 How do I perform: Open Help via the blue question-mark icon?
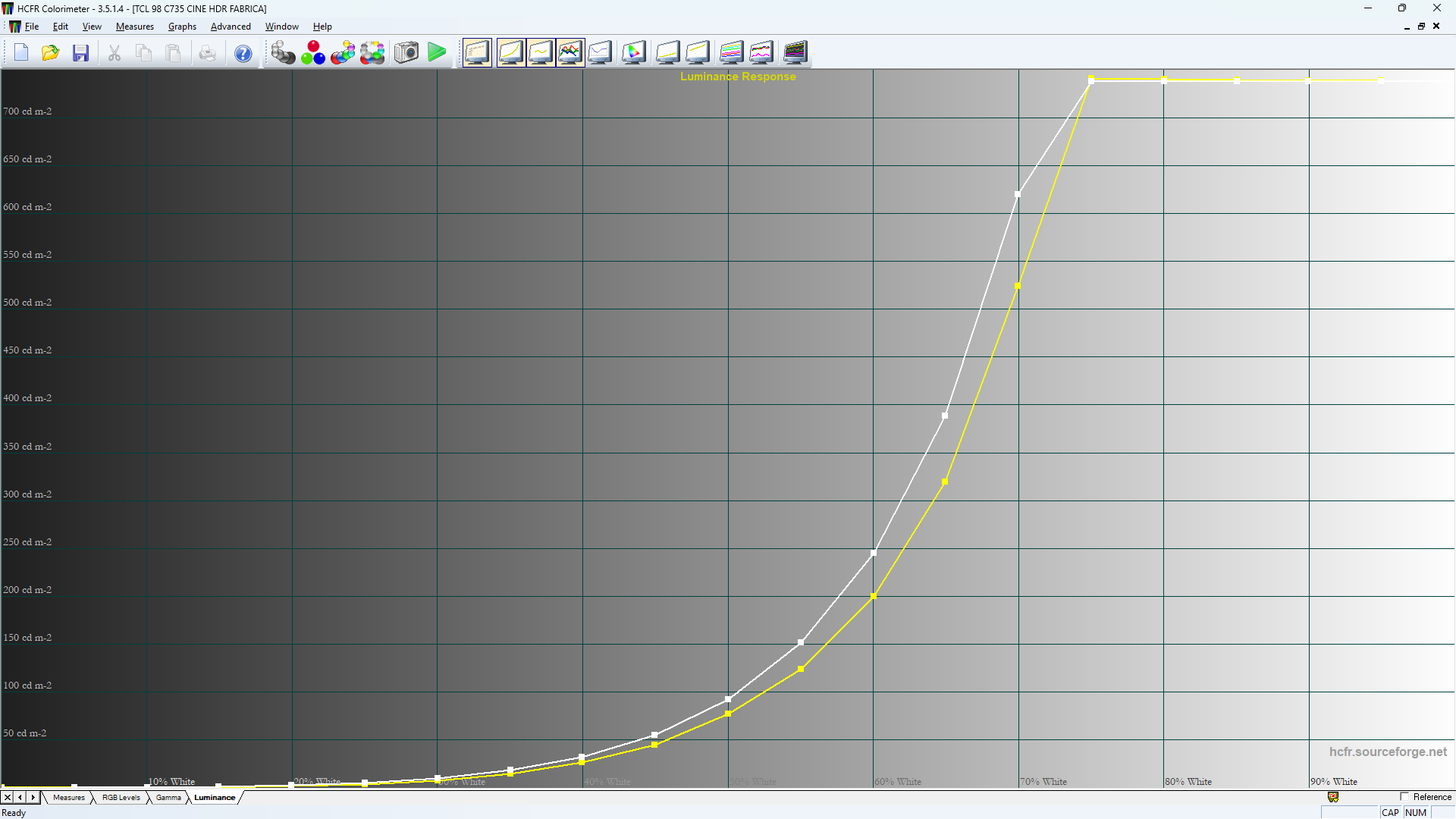pos(243,53)
